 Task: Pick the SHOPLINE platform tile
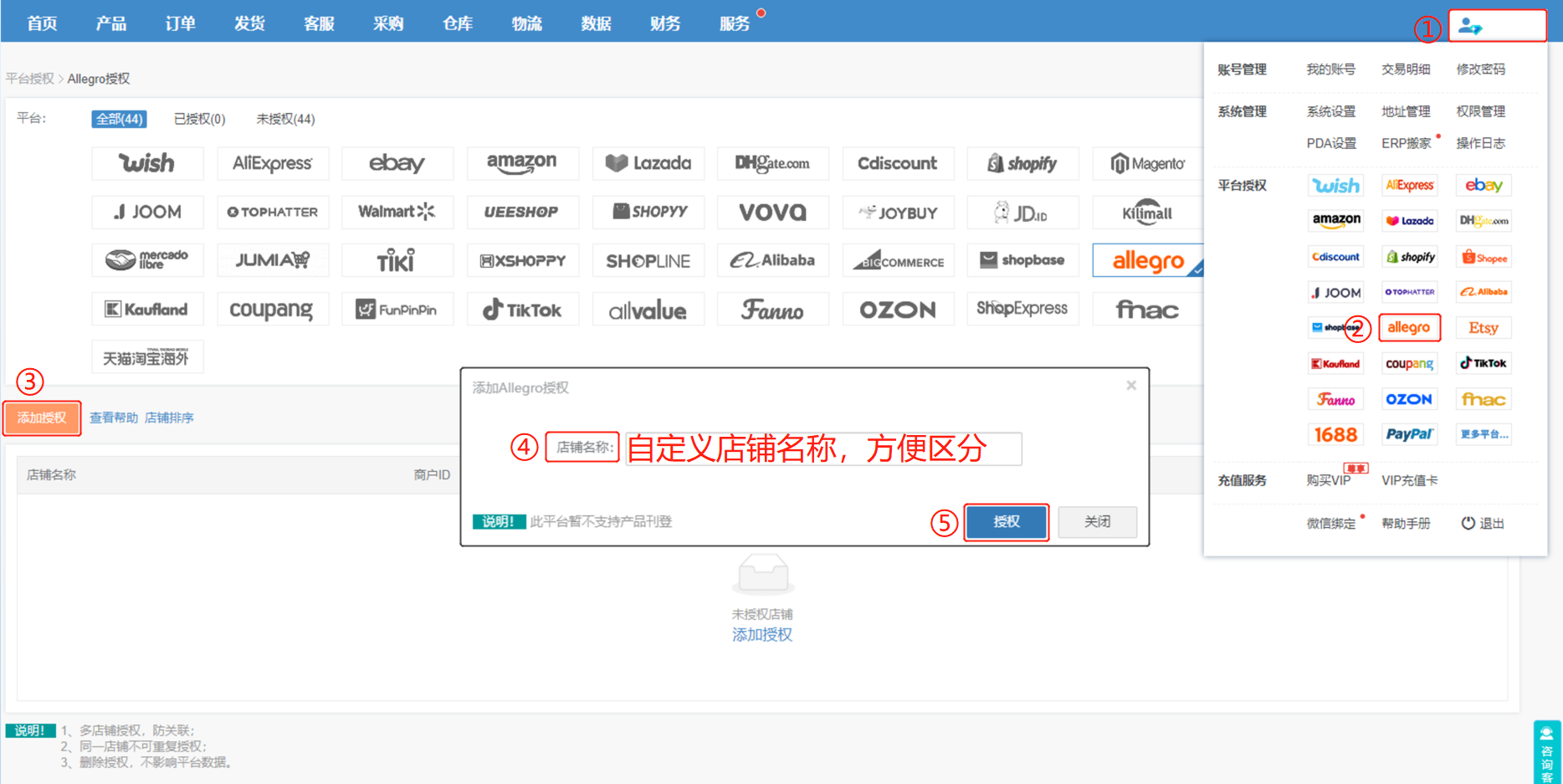point(648,260)
